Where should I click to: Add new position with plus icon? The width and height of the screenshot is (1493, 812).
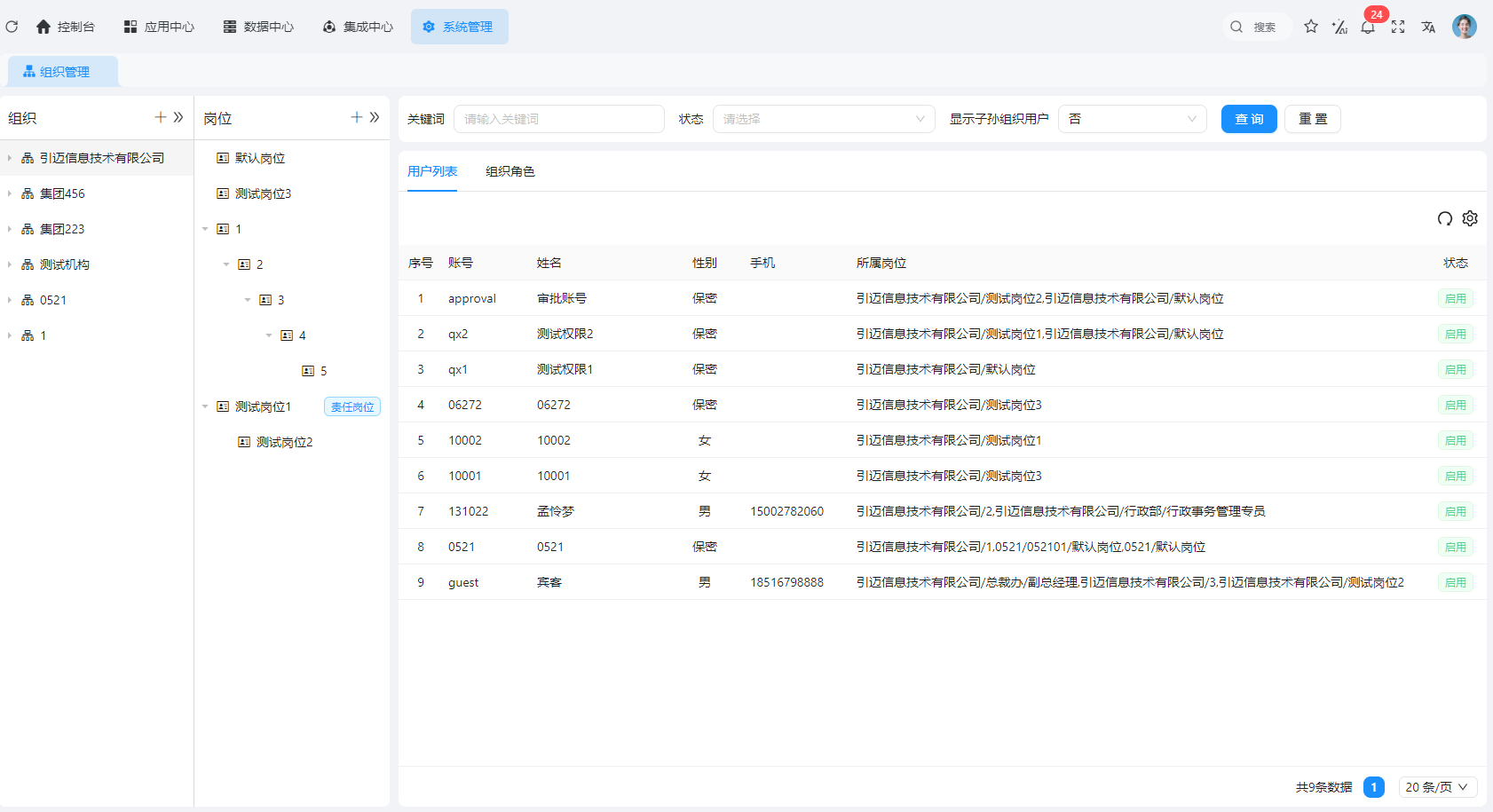pyautogui.click(x=357, y=117)
